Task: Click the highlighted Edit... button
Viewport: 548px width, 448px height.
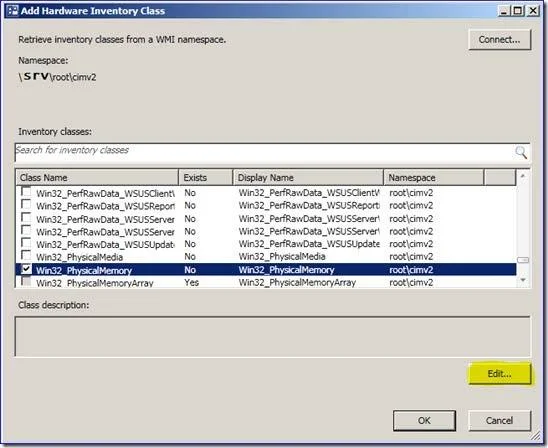Action: click(x=499, y=374)
